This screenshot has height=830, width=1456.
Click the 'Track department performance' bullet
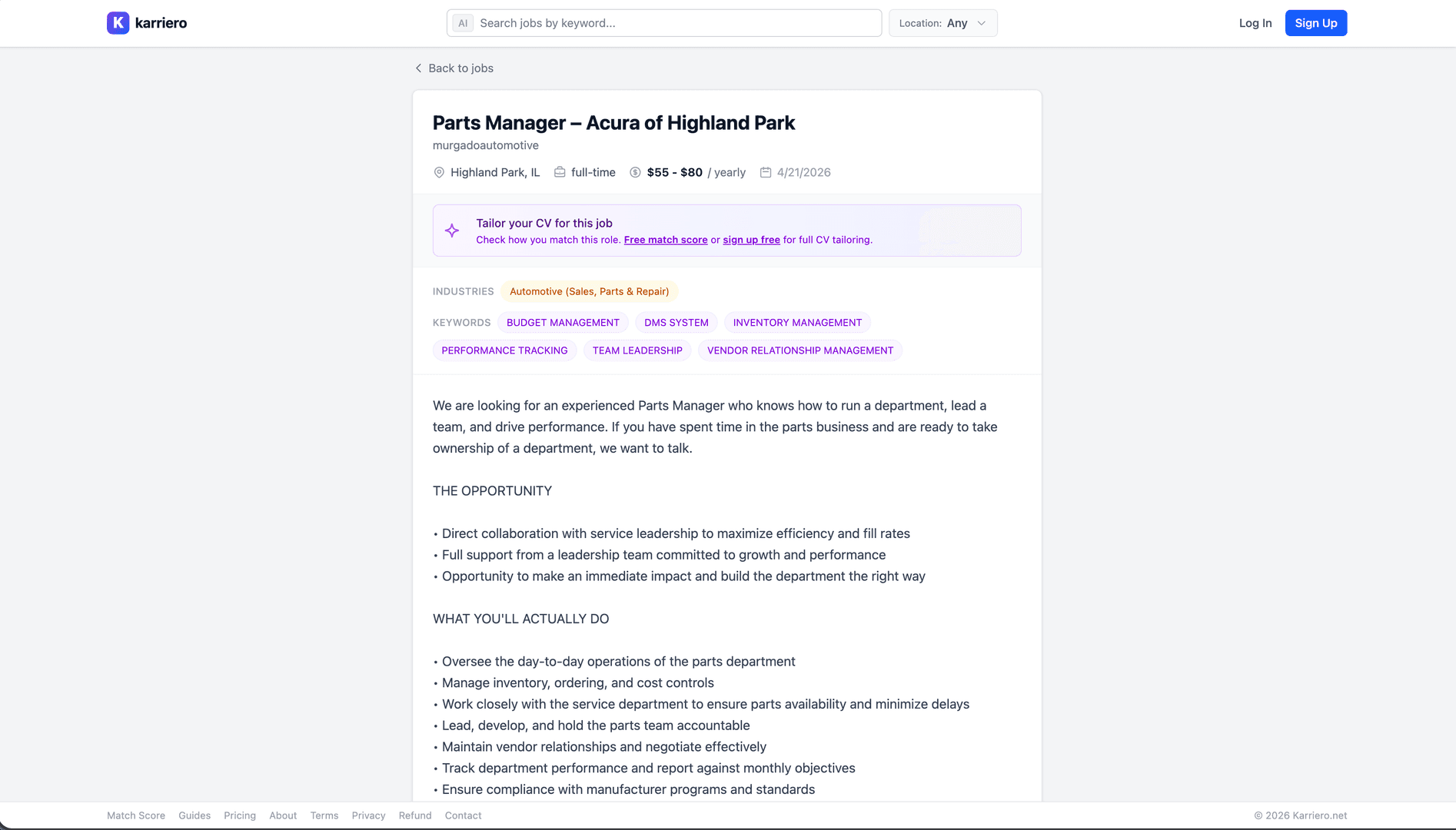click(644, 769)
